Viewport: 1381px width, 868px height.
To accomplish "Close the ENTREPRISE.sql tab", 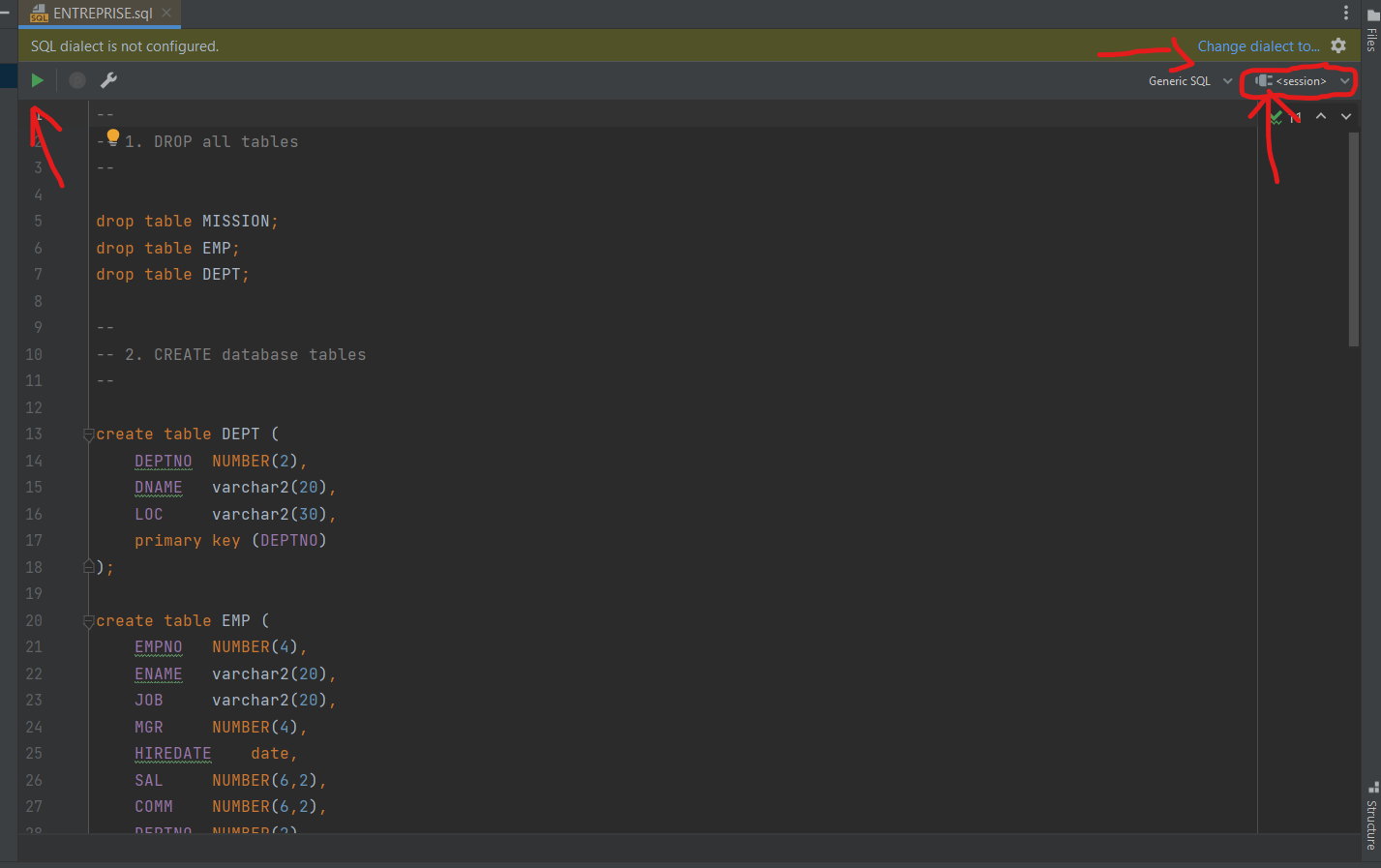I will pos(166,13).
